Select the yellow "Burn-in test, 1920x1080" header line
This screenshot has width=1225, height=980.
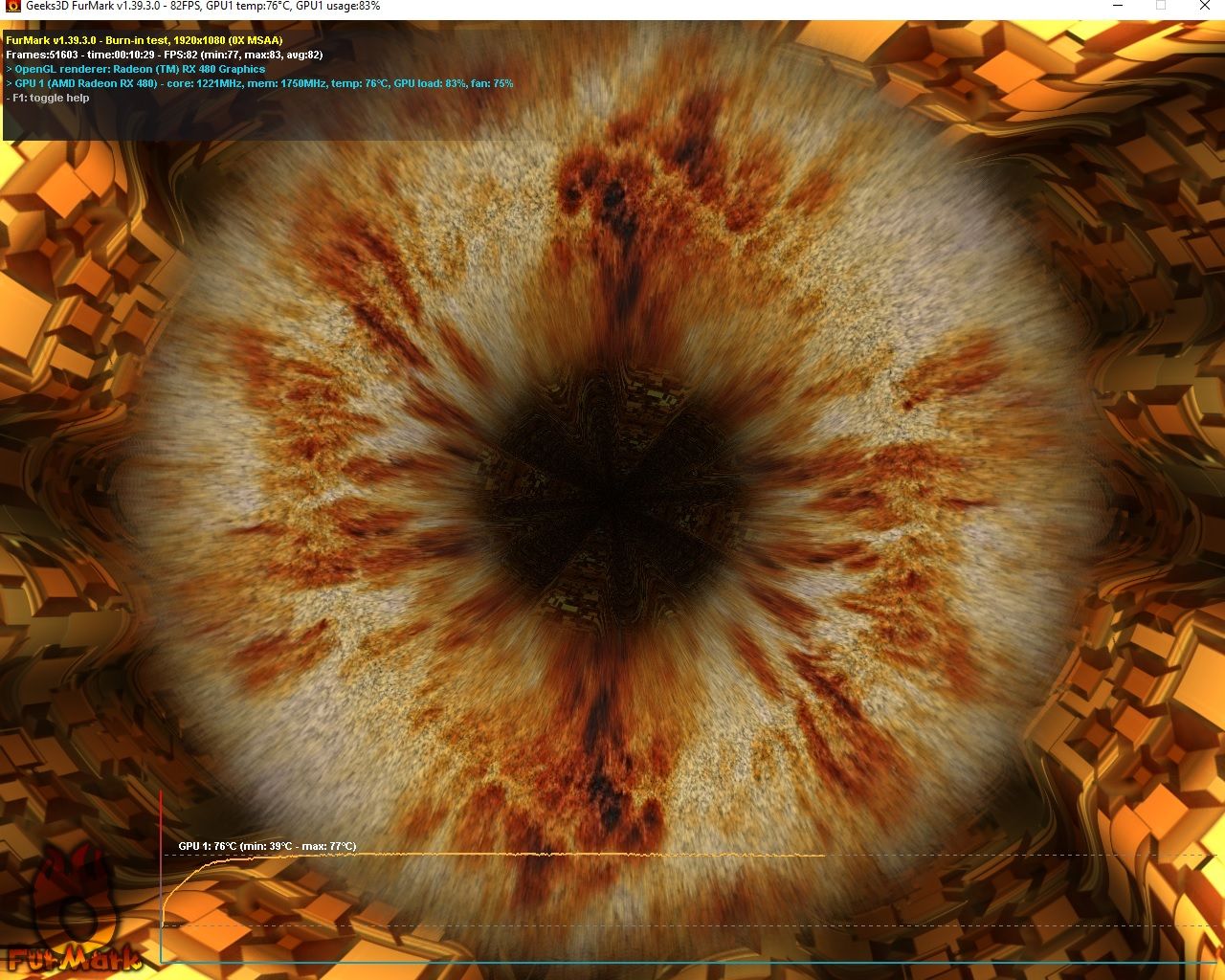click(x=145, y=40)
